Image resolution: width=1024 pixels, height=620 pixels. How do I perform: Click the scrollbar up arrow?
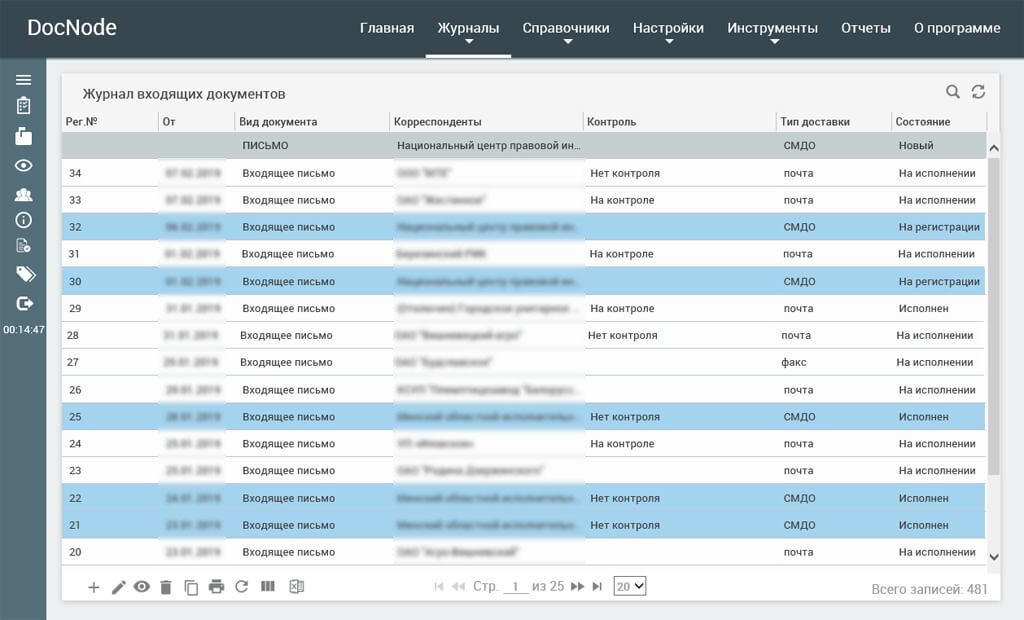point(993,148)
